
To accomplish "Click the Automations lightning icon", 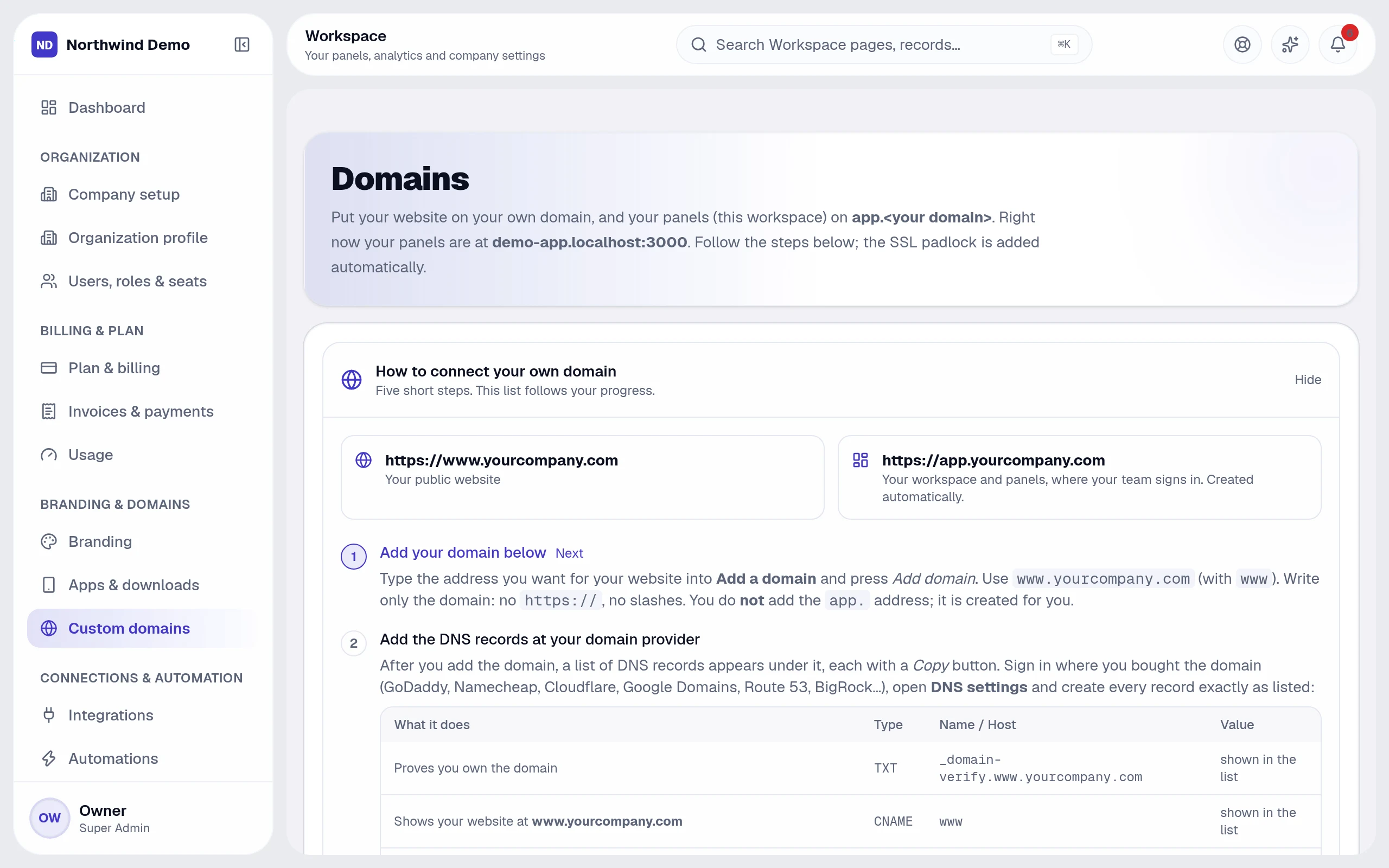I will [x=49, y=758].
